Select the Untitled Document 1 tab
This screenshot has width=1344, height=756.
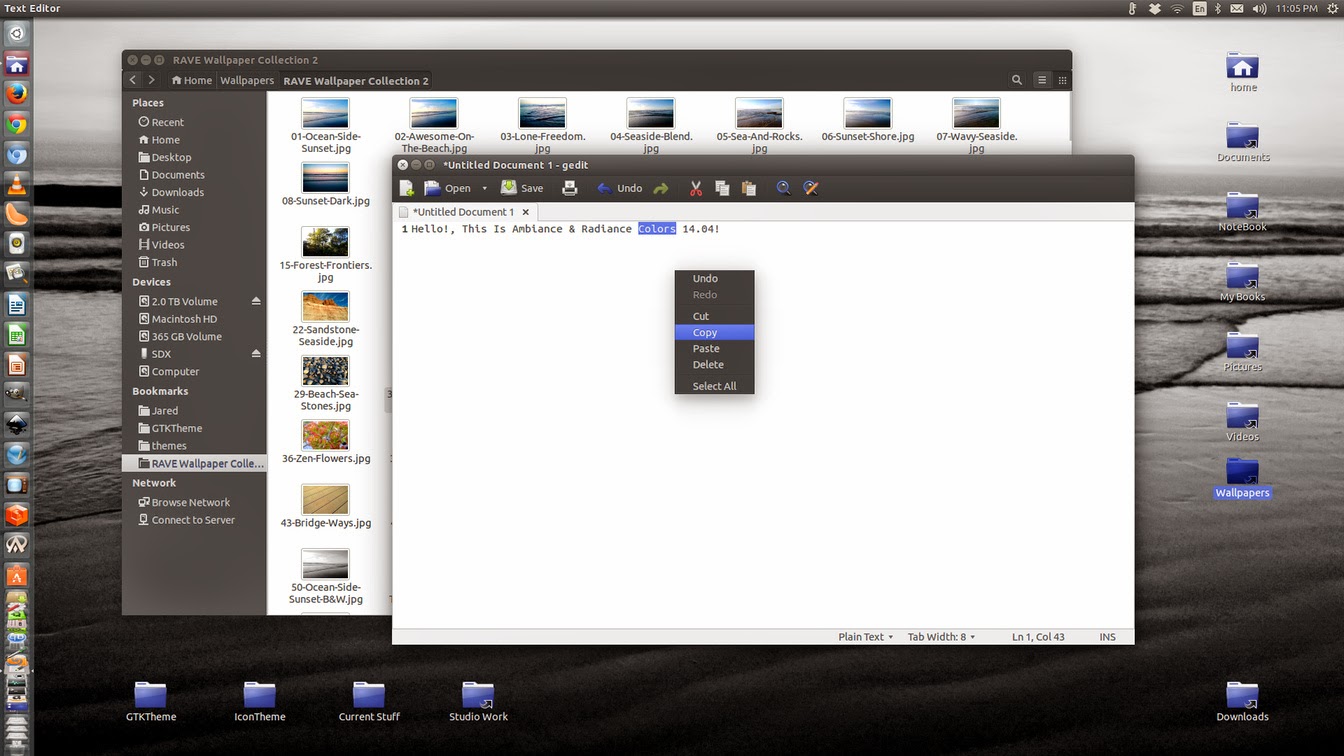tap(463, 212)
